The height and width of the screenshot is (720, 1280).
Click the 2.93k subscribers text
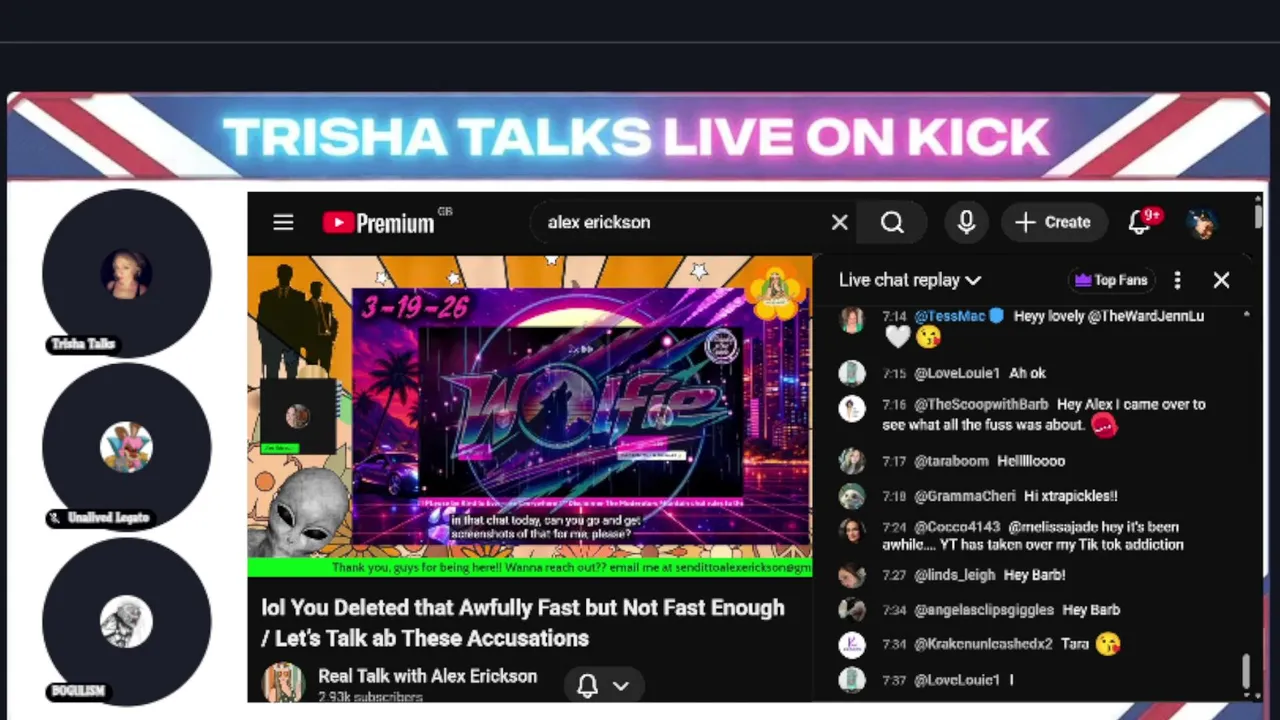(x=370, y=696)
